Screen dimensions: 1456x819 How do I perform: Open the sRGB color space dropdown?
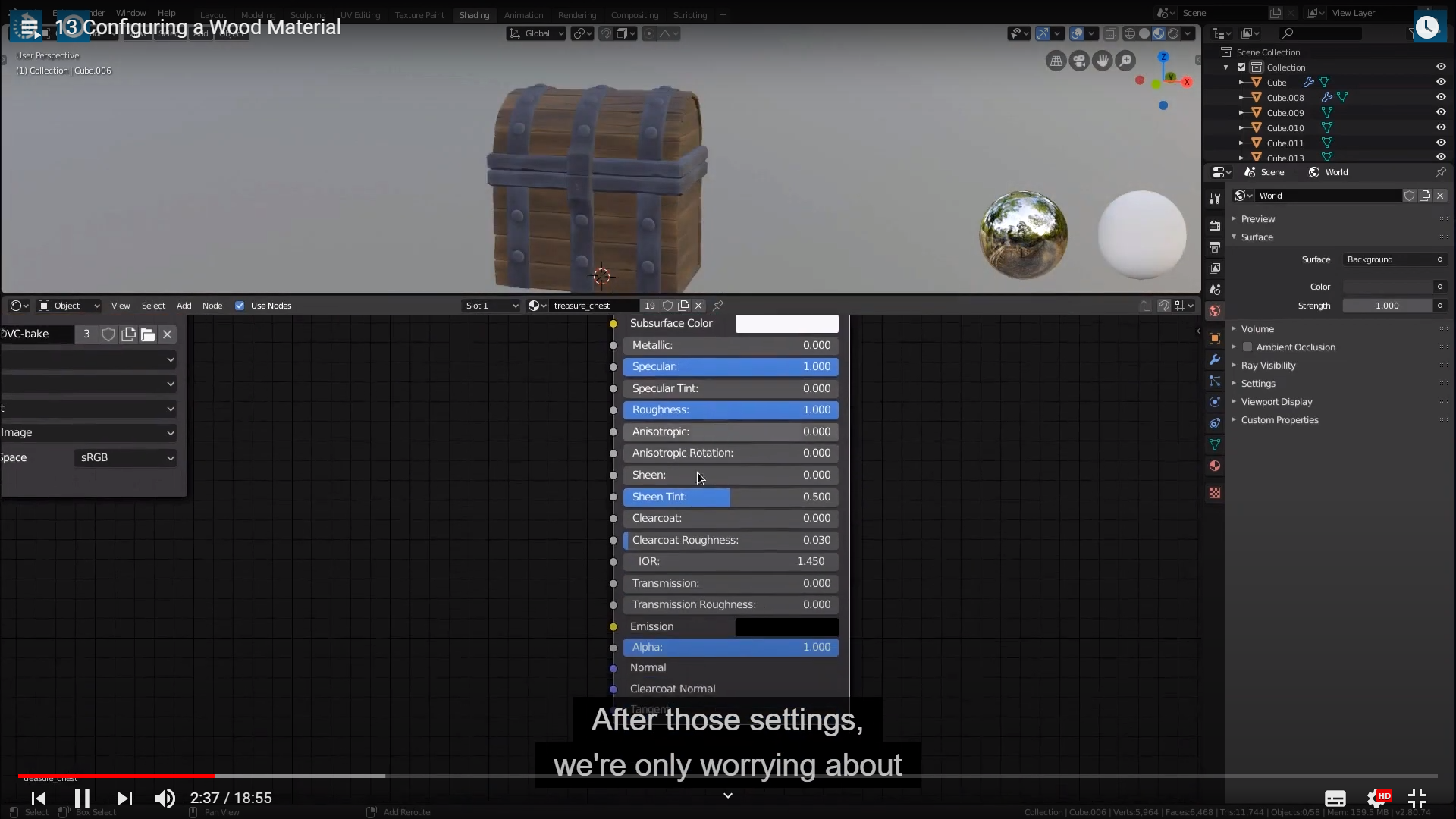(x=126, y=458)
